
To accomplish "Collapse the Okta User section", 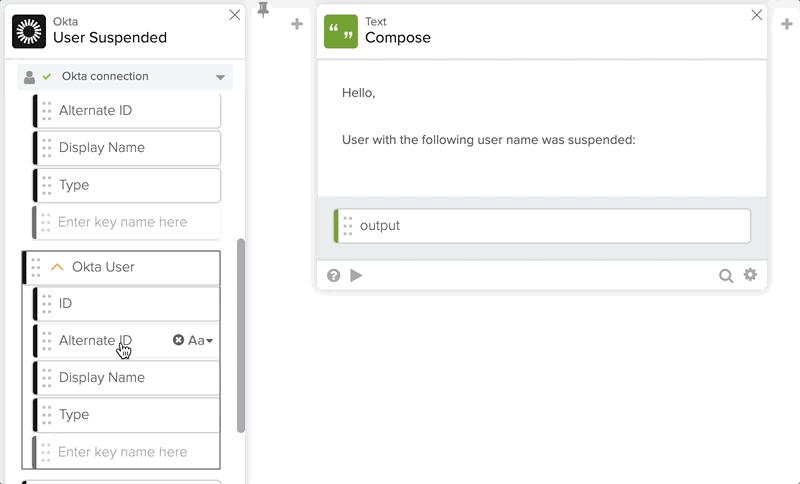I will pyautogui.click(x=57, y=267).
